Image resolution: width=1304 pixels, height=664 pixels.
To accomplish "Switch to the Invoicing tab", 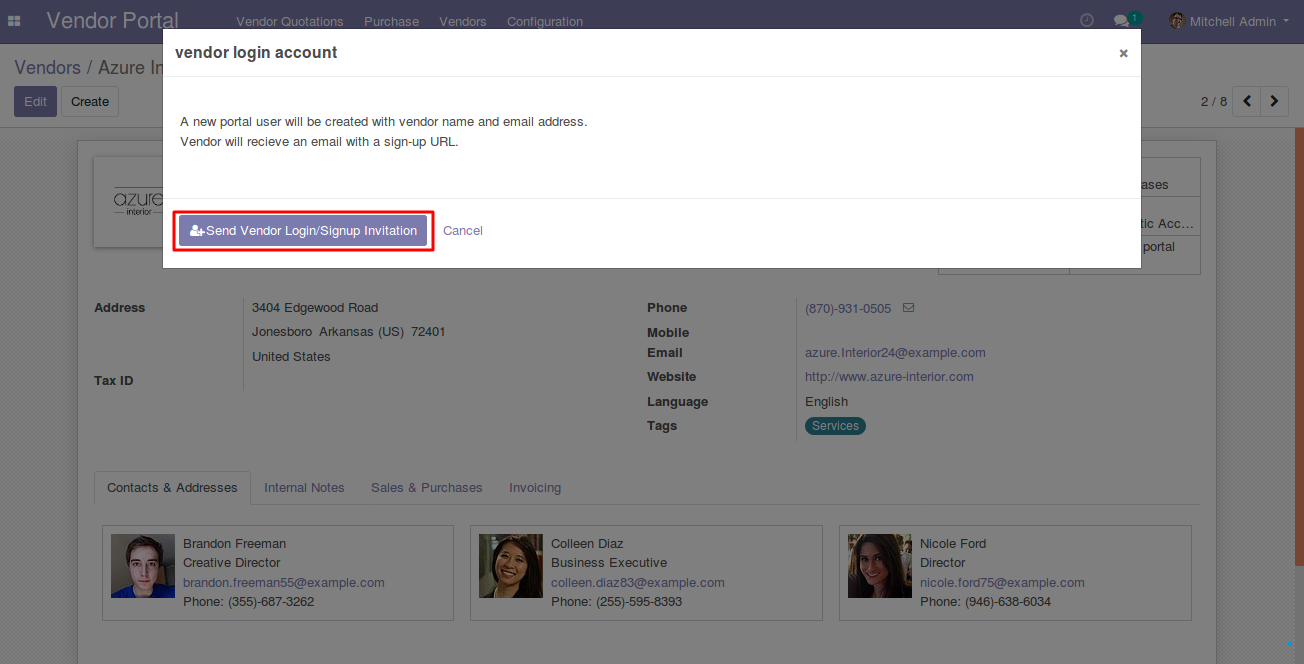I will 535,488.
